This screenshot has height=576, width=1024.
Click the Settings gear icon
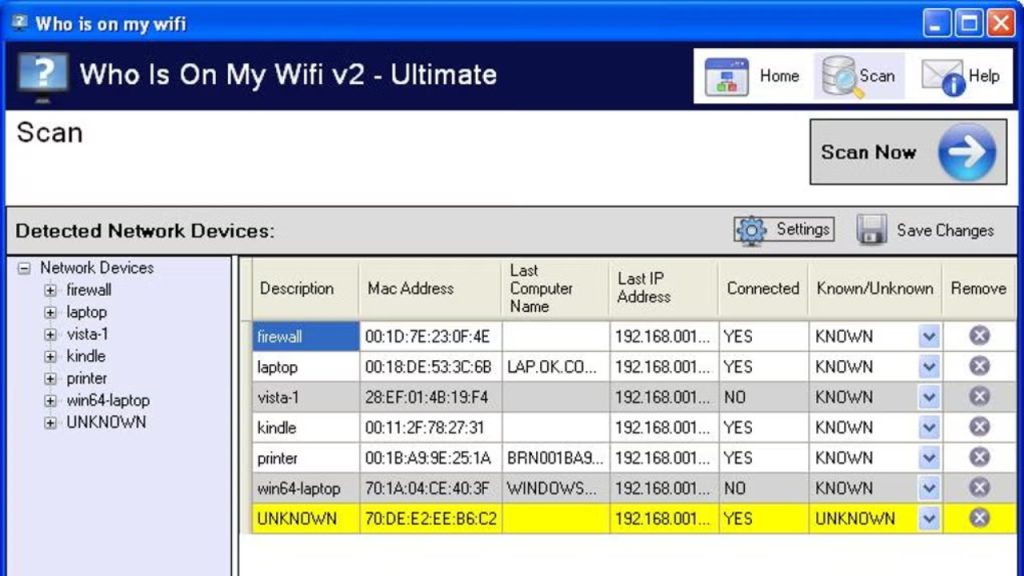coord(751,230)
